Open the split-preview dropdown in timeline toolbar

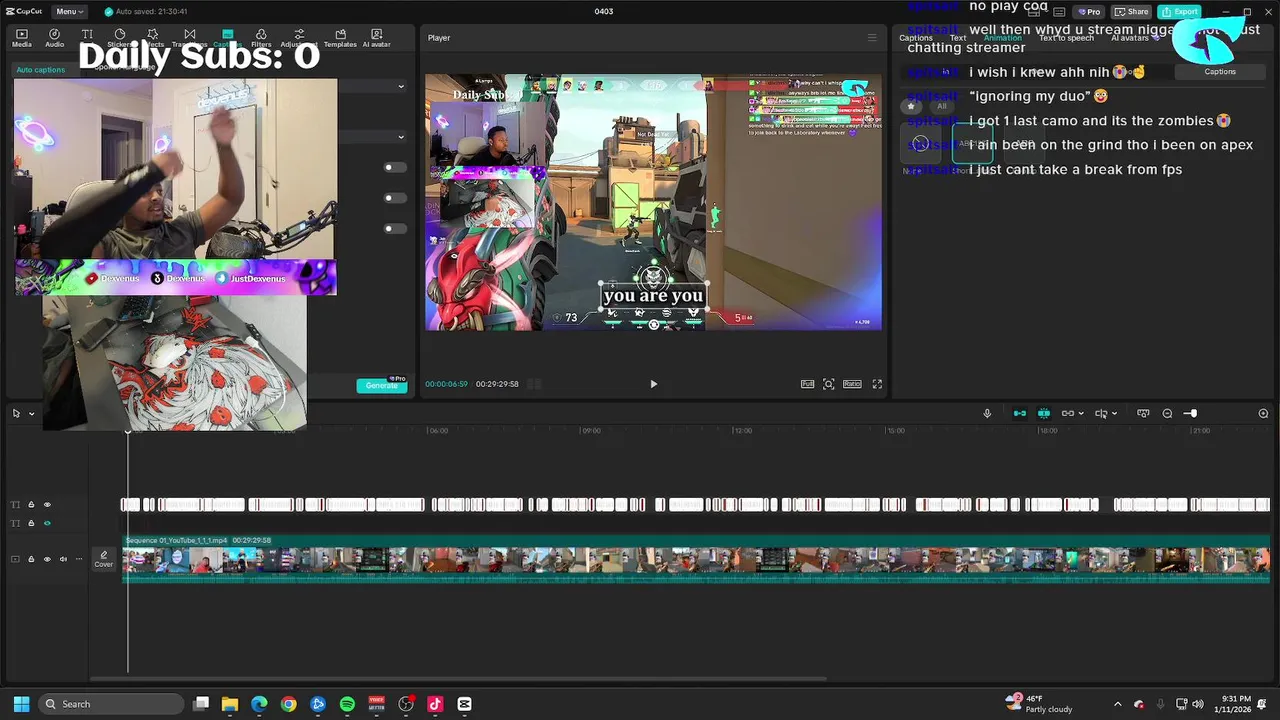pos(1115,413)
